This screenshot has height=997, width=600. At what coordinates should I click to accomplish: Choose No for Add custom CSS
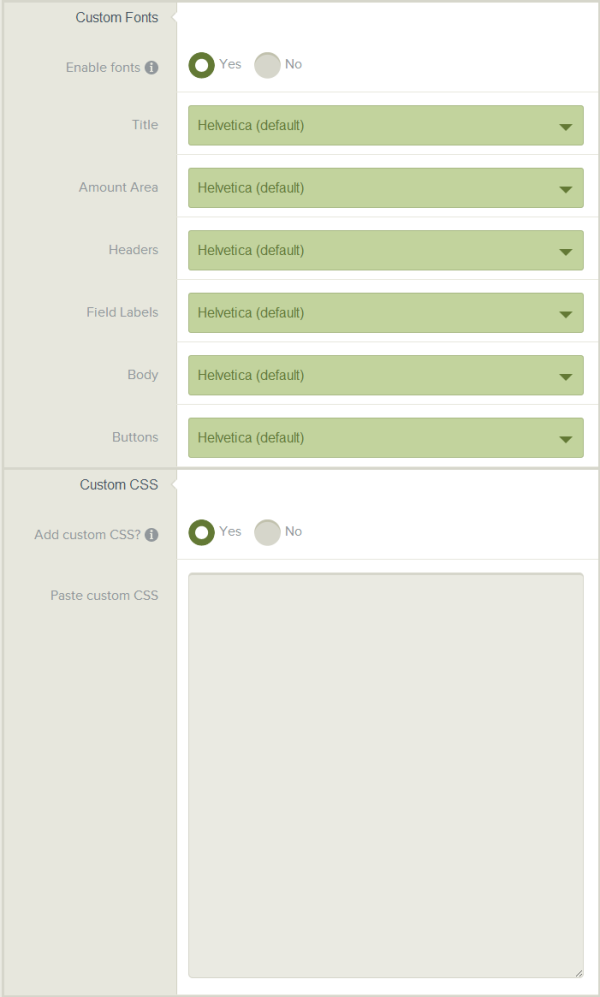point(267,532)
